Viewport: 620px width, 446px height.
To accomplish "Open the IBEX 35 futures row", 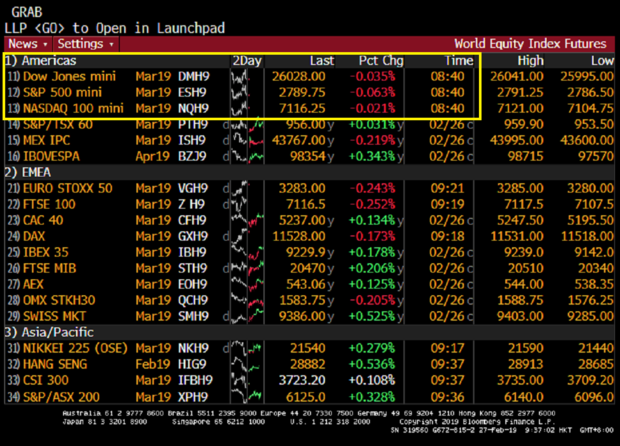I will [310, 252].
